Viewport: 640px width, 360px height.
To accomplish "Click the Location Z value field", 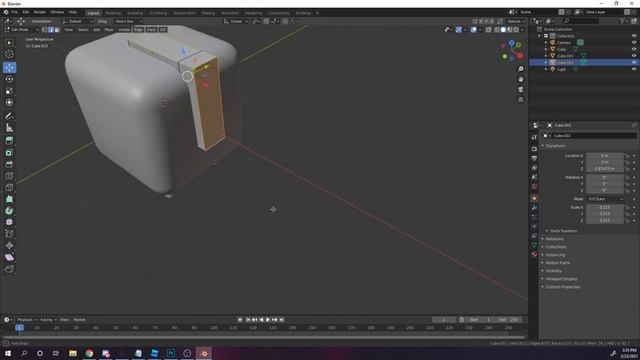I will point(604,169).
